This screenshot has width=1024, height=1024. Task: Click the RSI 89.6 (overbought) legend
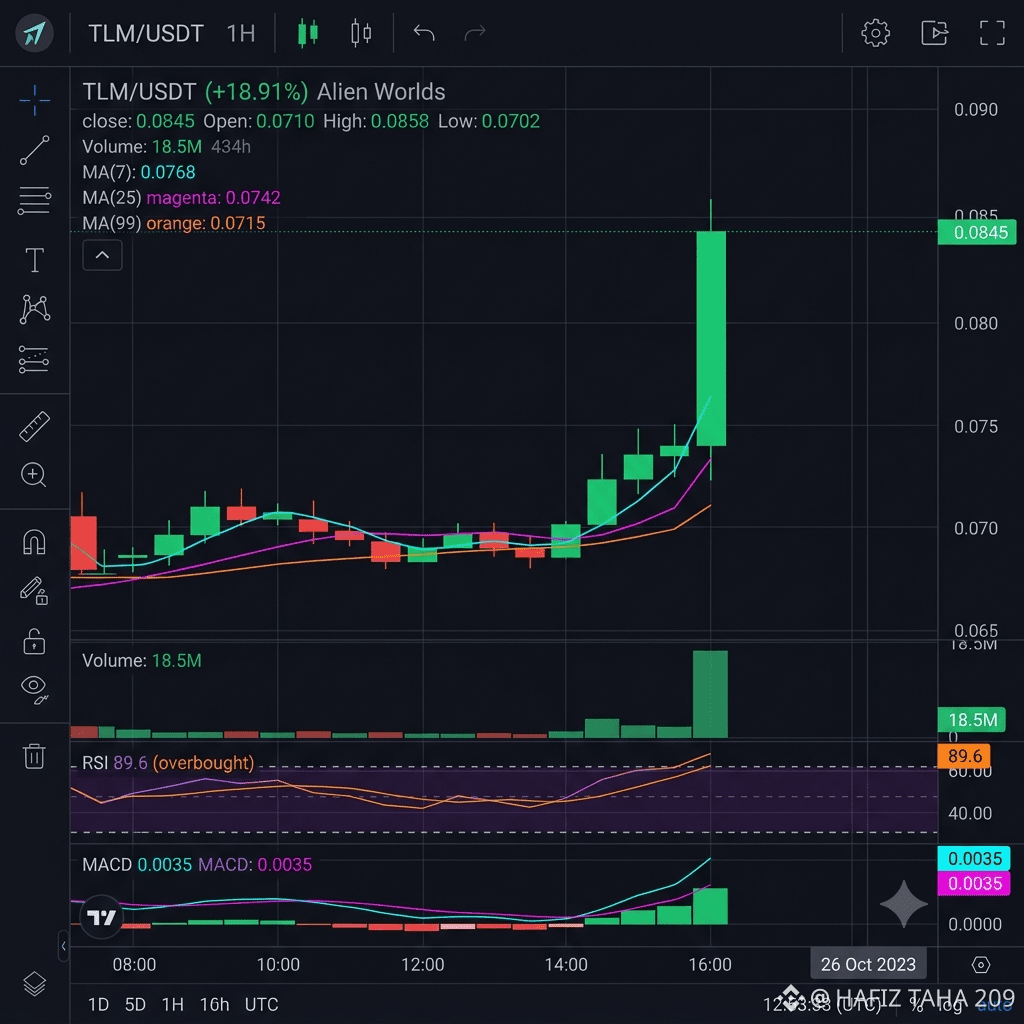coord(168,763)
